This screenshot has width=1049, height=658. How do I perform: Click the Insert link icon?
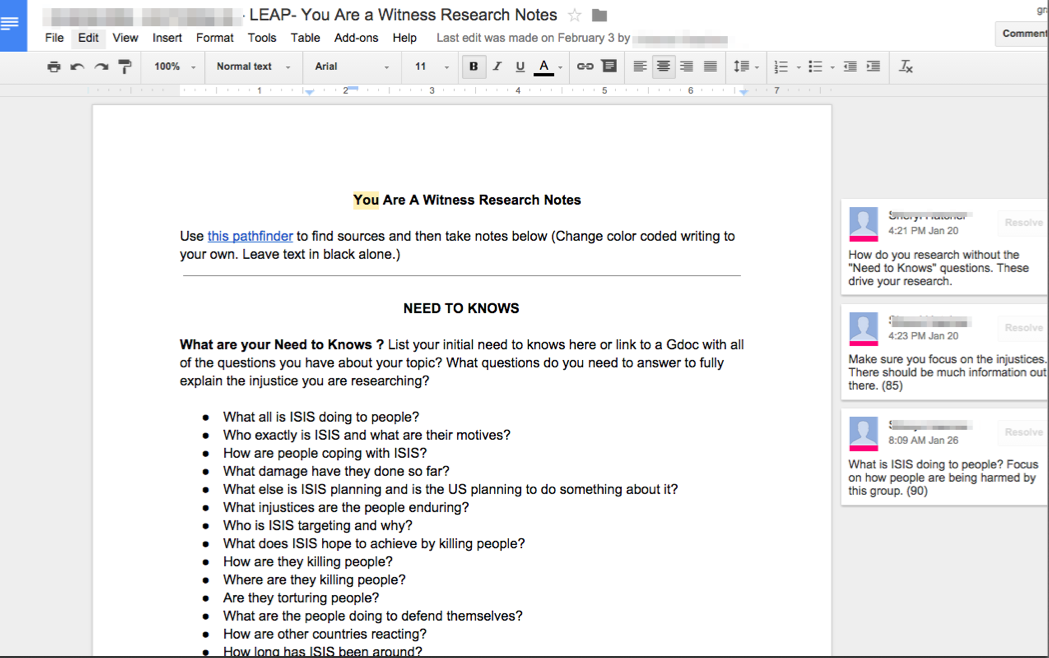coord(585,67)
